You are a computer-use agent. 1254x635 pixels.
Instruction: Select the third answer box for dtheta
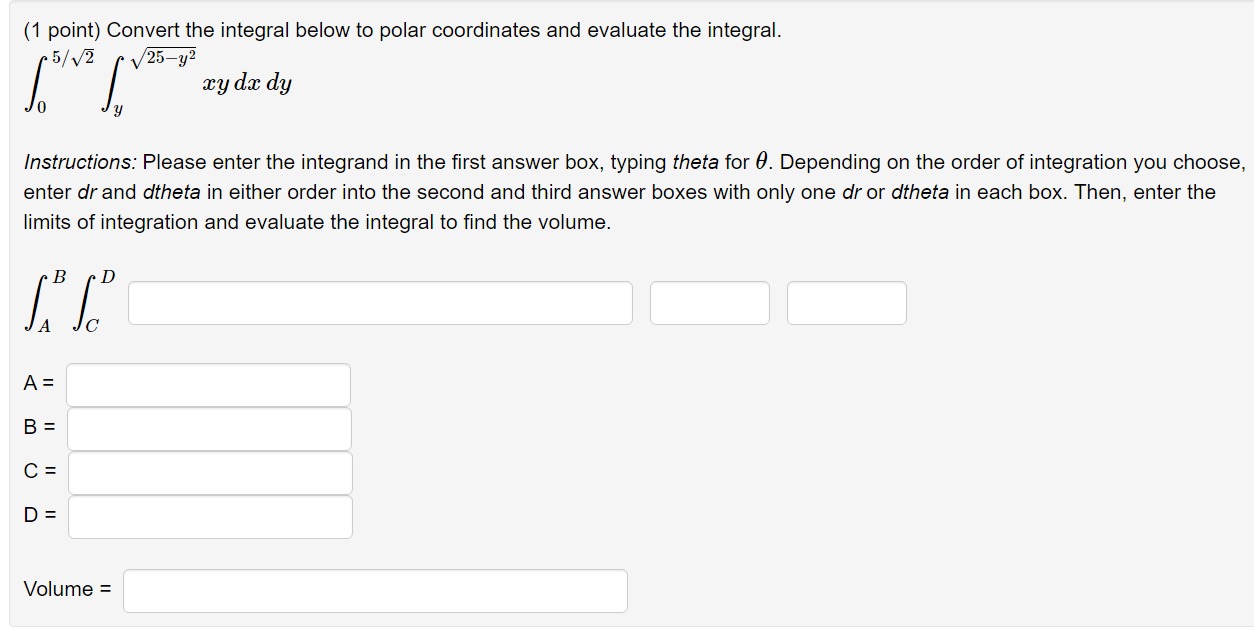846,302
